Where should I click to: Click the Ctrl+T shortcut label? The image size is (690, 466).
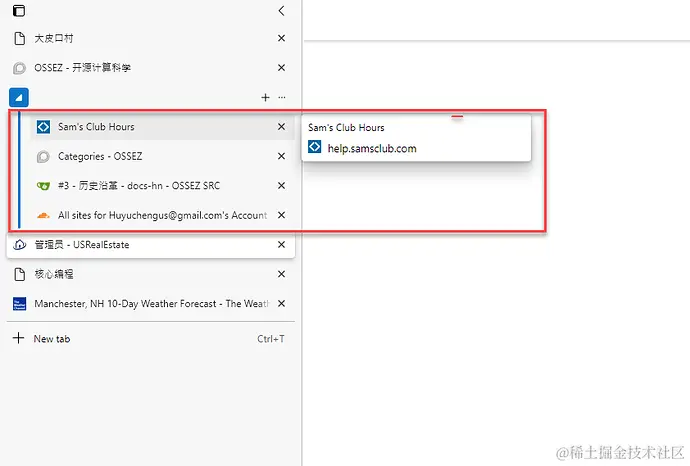(x=271, y=339)
